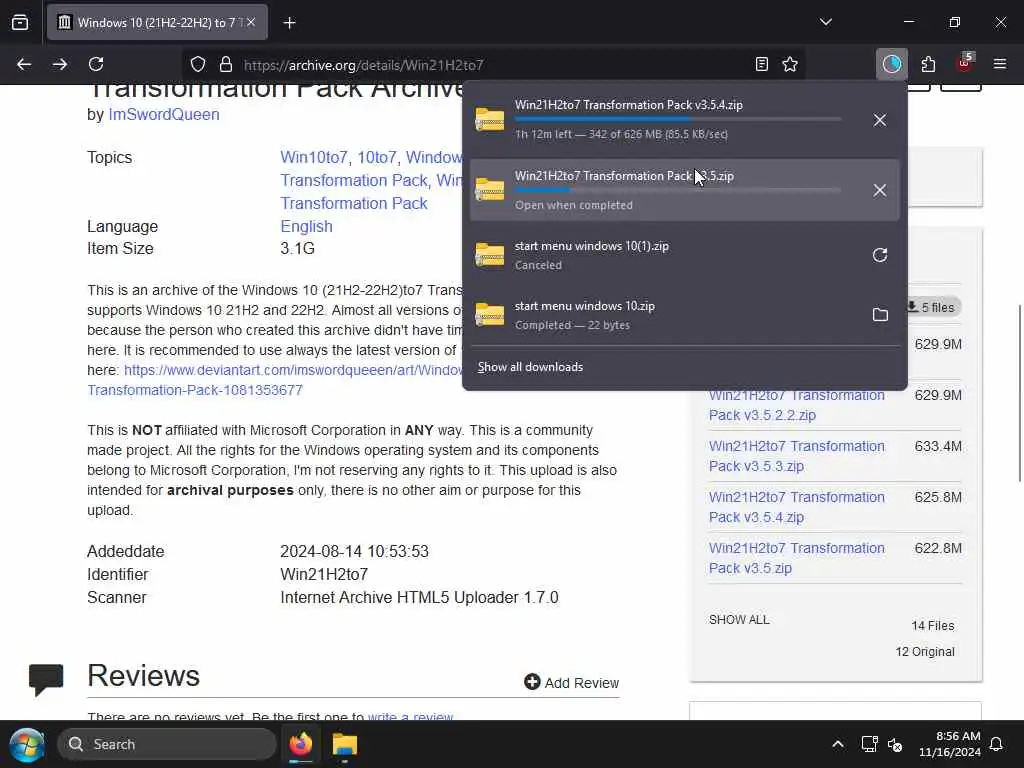The width and height of the screenshot is (1024, 768).
Task: Open the deviantart.com pack link
Action: (293, 370)
